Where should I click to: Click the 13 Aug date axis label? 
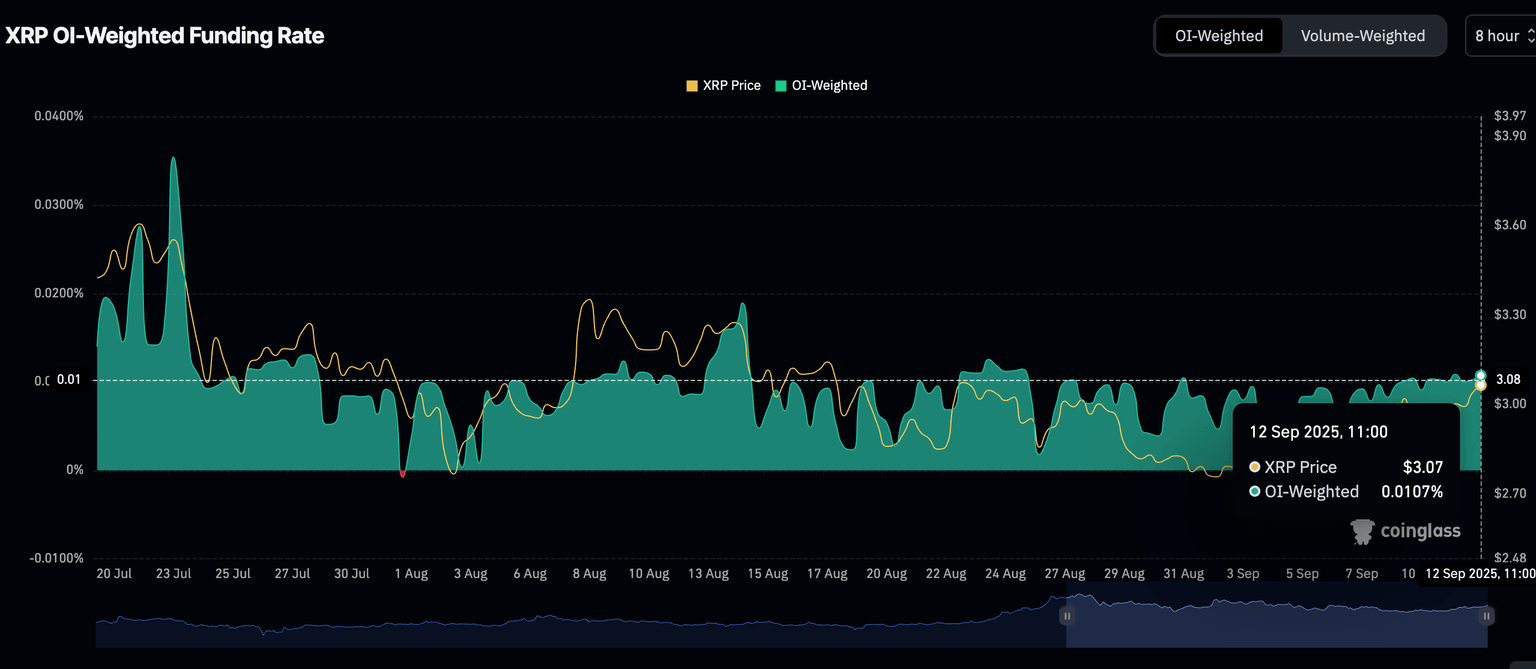(x=708, y=574)
